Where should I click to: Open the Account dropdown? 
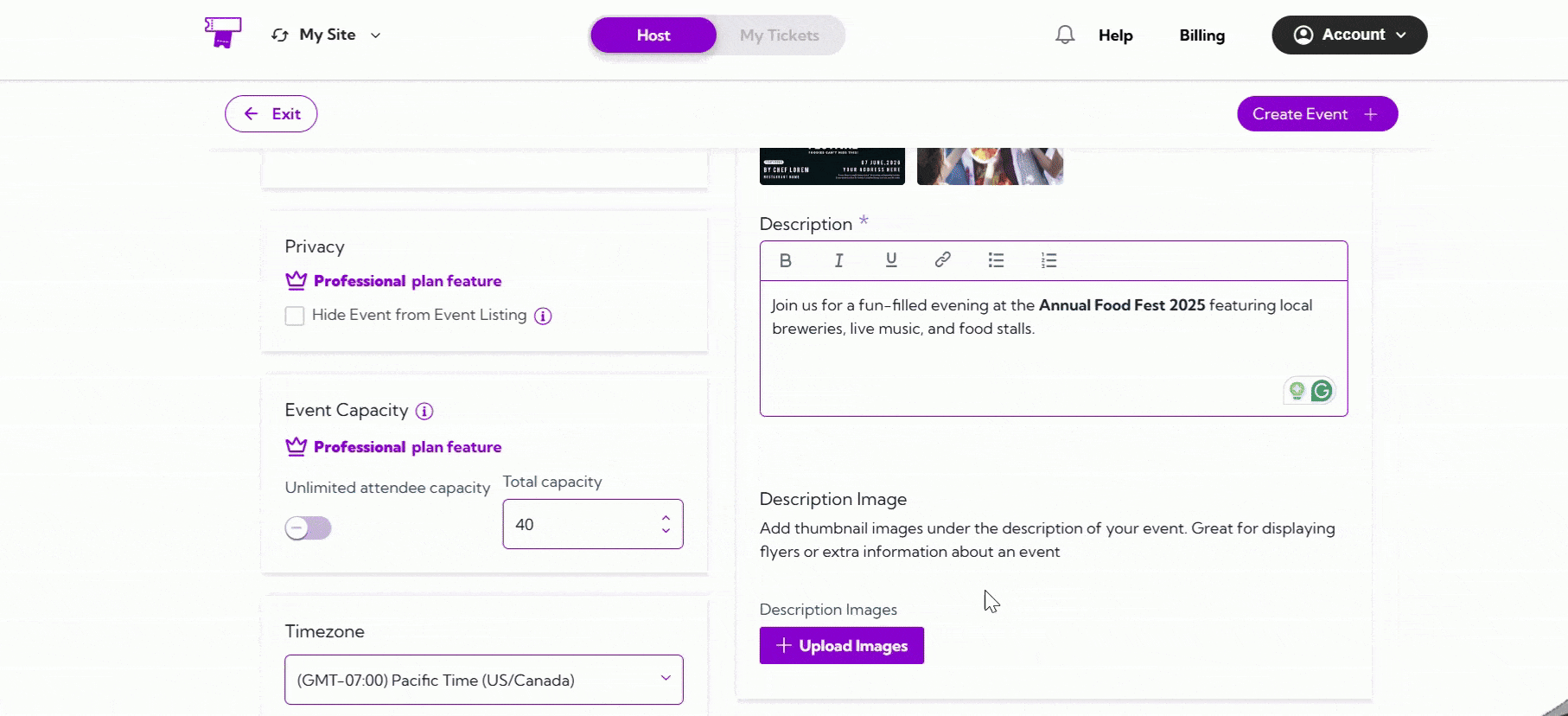[x=1349, y=35]
